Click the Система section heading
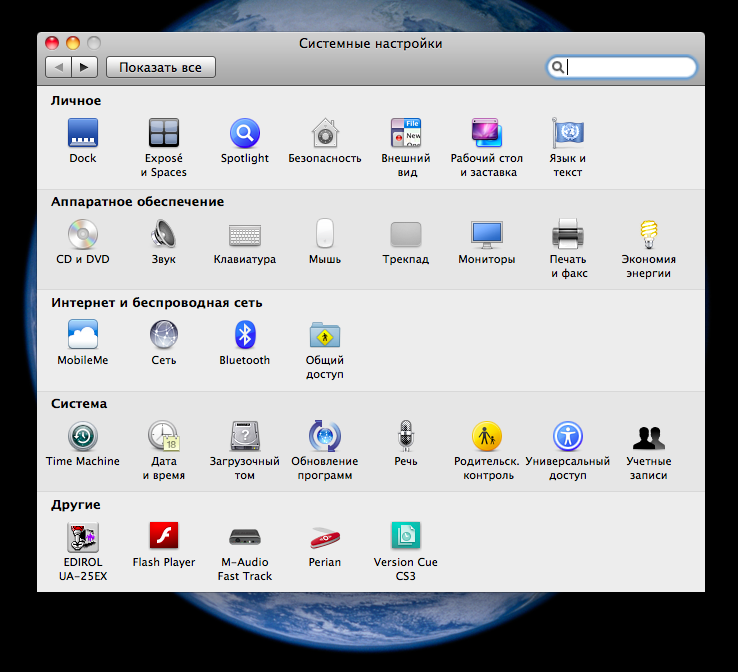Viewport: 738px width, 672px height. [79, 404]
